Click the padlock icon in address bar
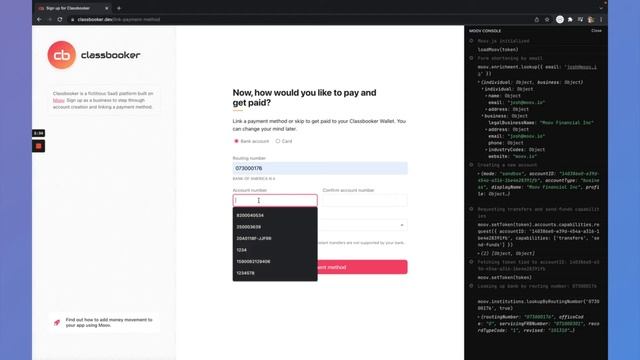 [73, 20]
